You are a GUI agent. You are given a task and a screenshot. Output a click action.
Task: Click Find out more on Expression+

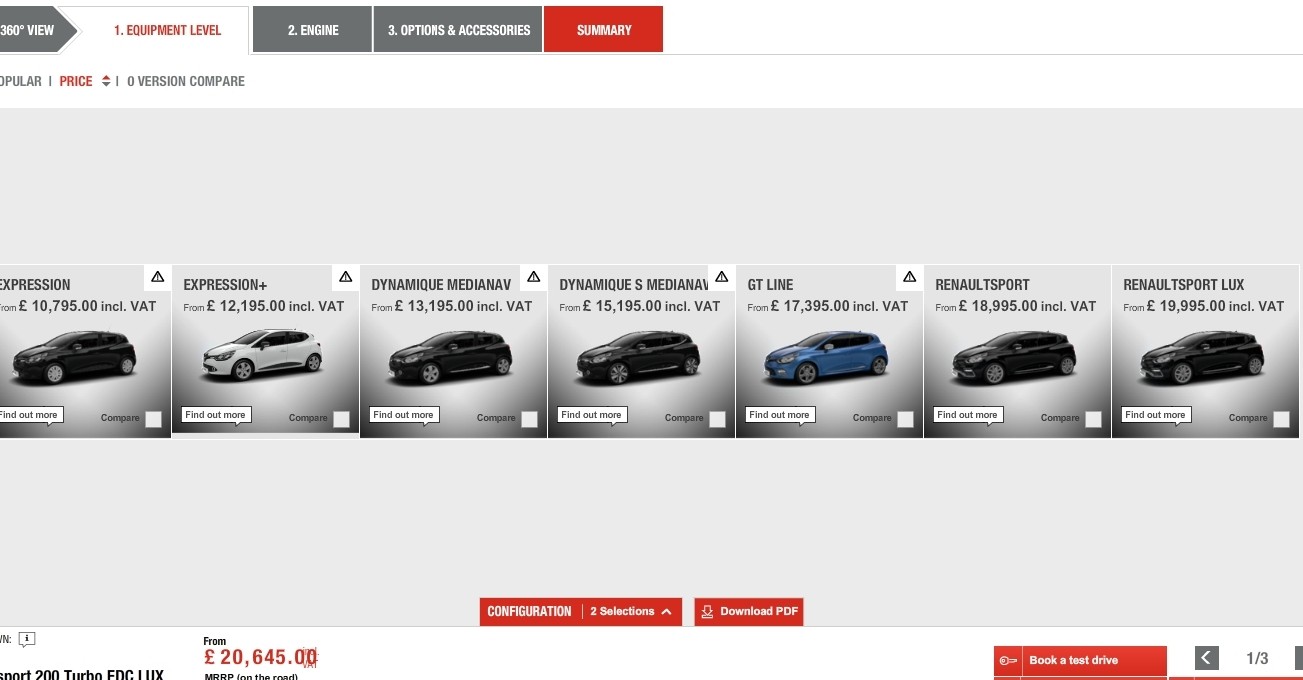tap(215, 415)
